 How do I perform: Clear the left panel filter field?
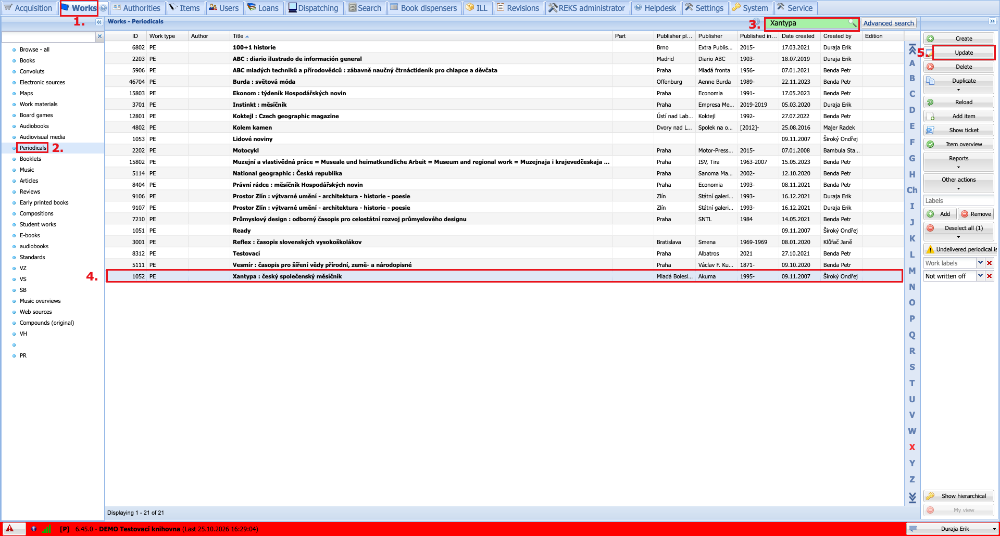click(99, 37)
